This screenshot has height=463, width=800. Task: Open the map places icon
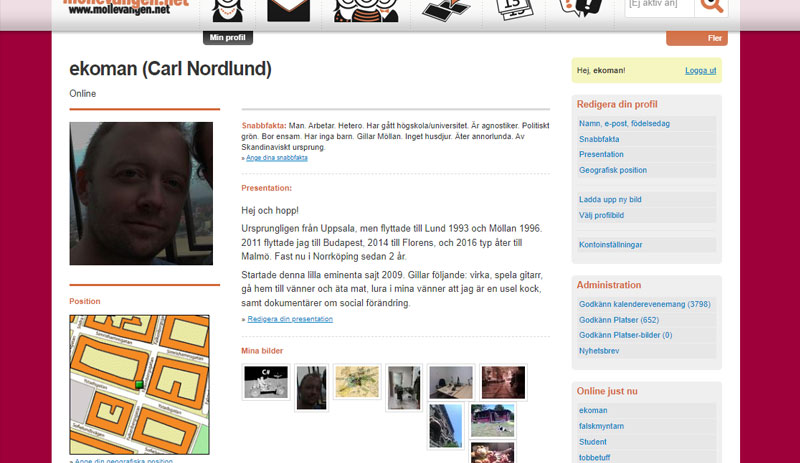click(x=446, y=10)
